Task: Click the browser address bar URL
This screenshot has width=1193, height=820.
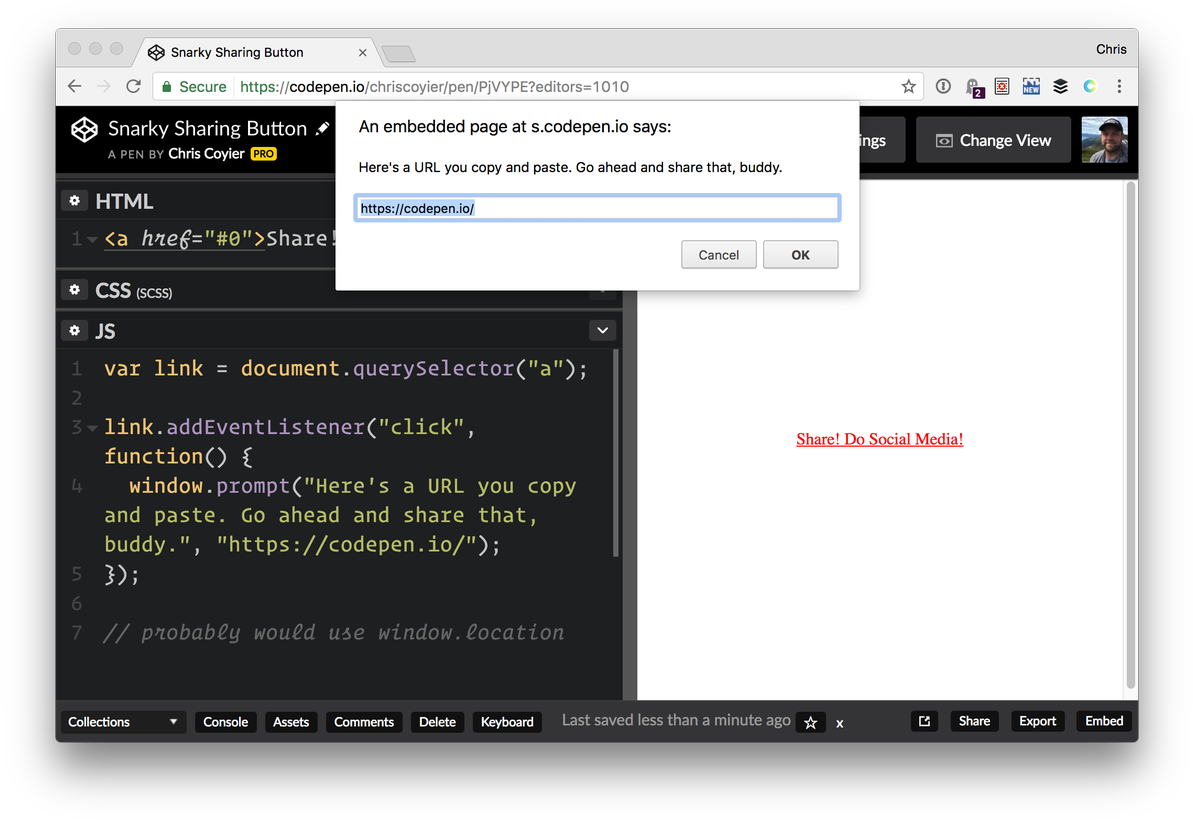Action: (x=434, y=87)
